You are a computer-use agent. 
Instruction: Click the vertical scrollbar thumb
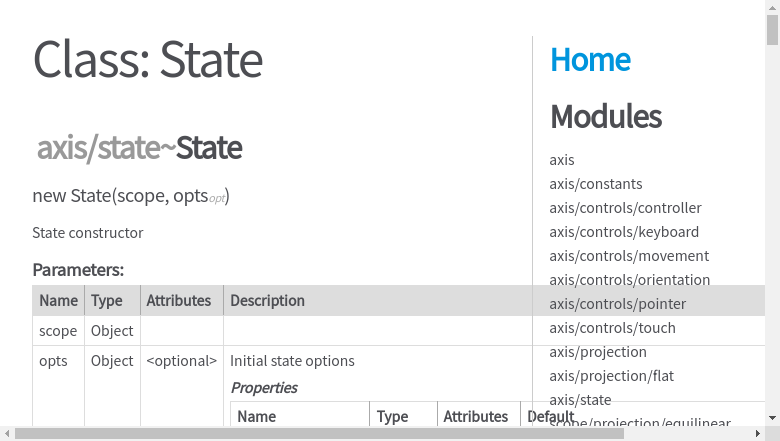772,30
